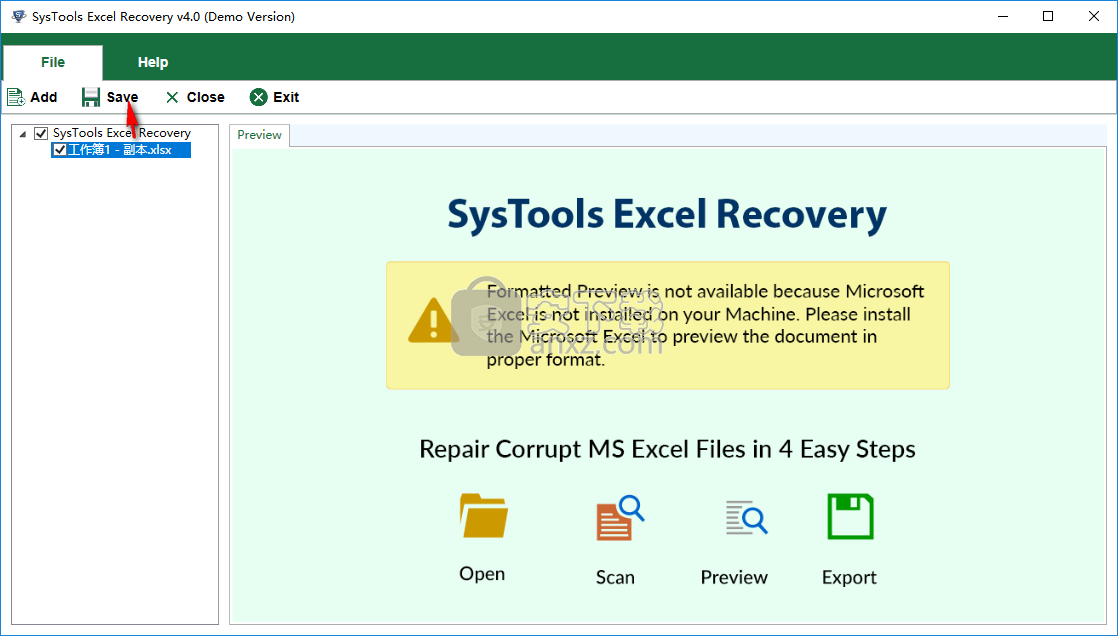This screenshot has width=1118, height=636.
Task: Collapse the SysTools Excel Recovery tree node
Action: pyautogui.click(x=23, y=133)
